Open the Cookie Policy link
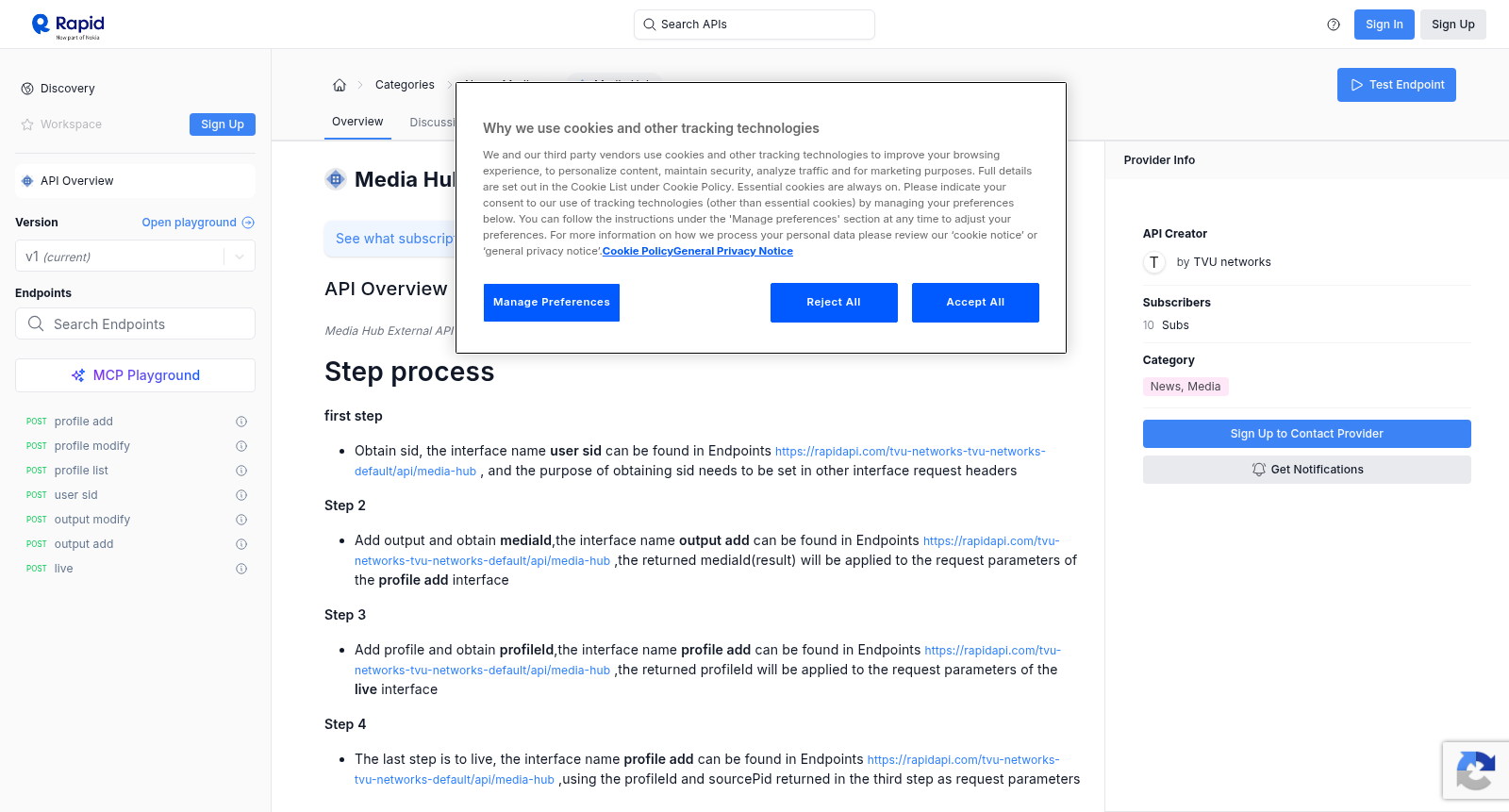Viewport: 1509px width, 812px height. [x=638, y=251]
